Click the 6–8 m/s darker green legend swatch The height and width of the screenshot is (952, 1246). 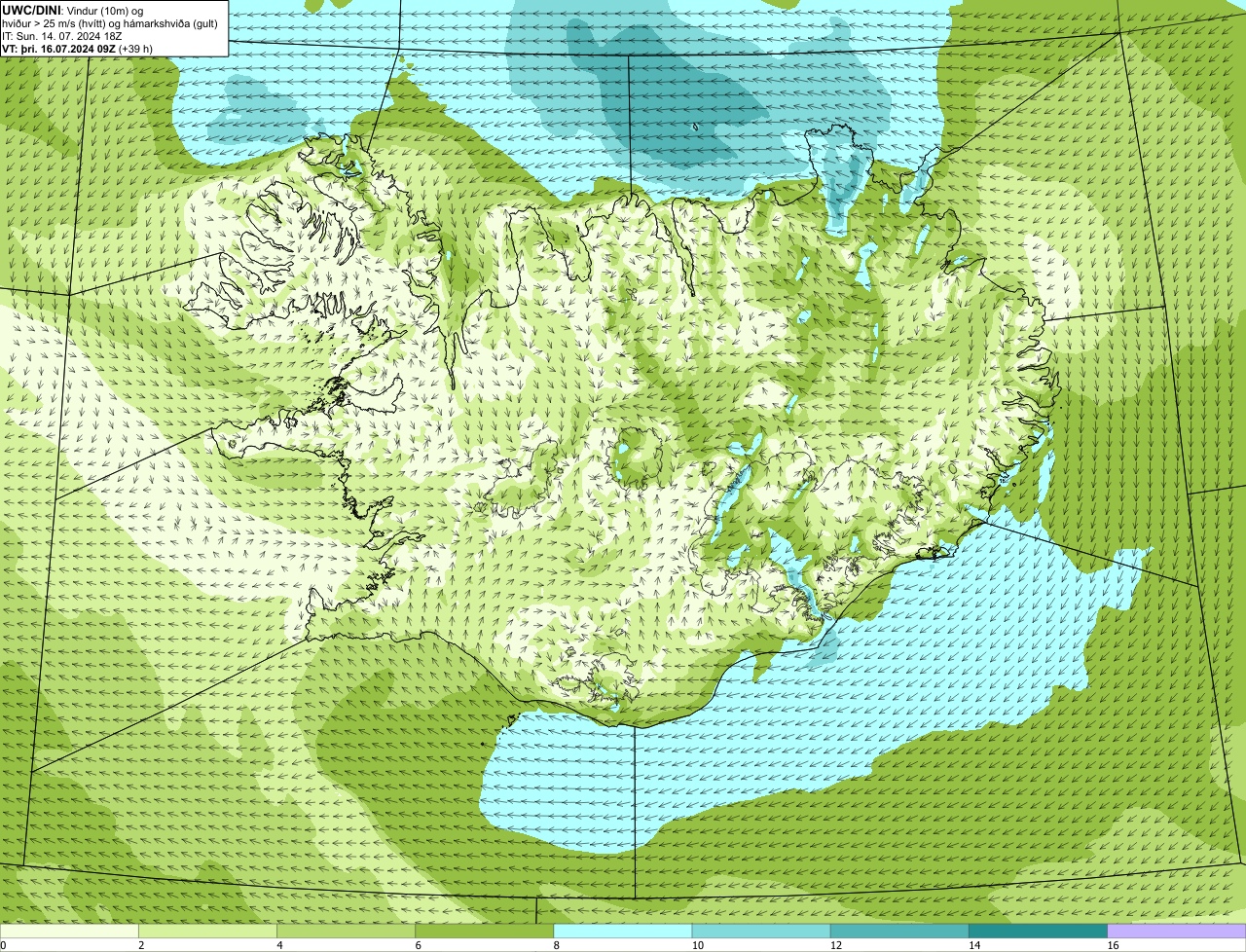coord(484,931)
